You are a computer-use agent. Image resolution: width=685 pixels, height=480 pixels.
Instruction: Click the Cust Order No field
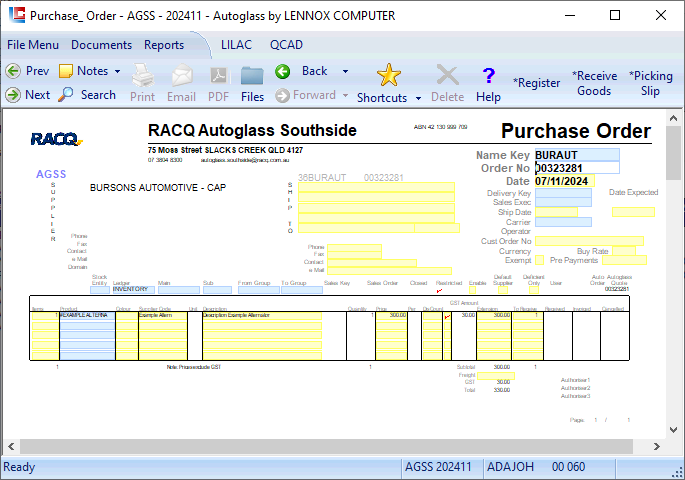pyautogui.click(x=589, y=241)
